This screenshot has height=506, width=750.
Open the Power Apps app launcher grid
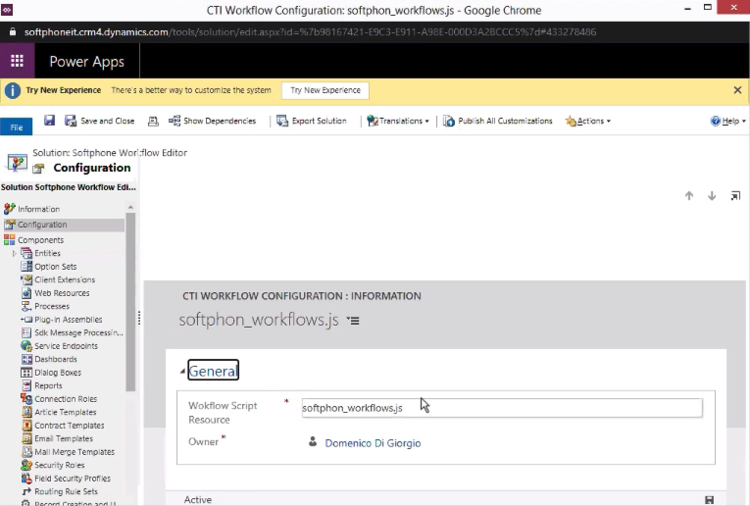coord(17,61)
